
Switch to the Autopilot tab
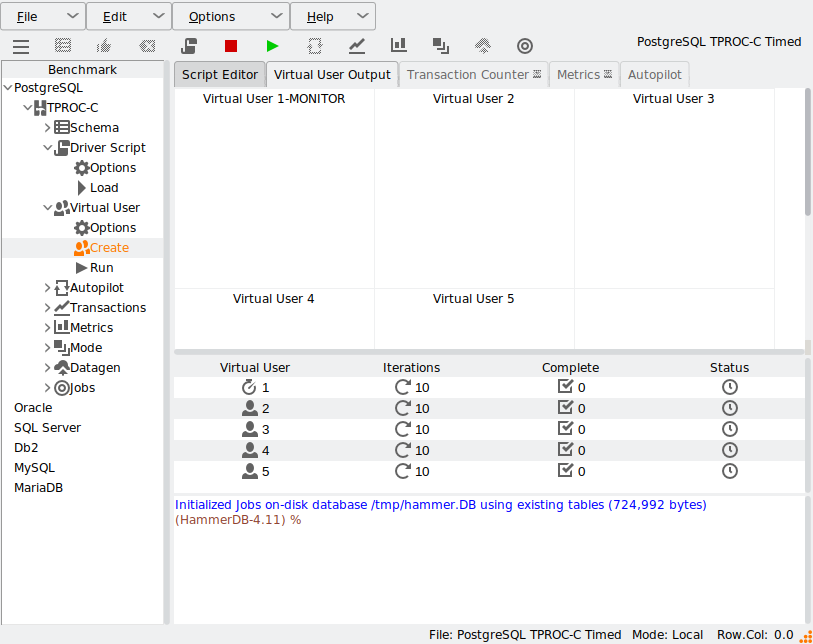655,75
